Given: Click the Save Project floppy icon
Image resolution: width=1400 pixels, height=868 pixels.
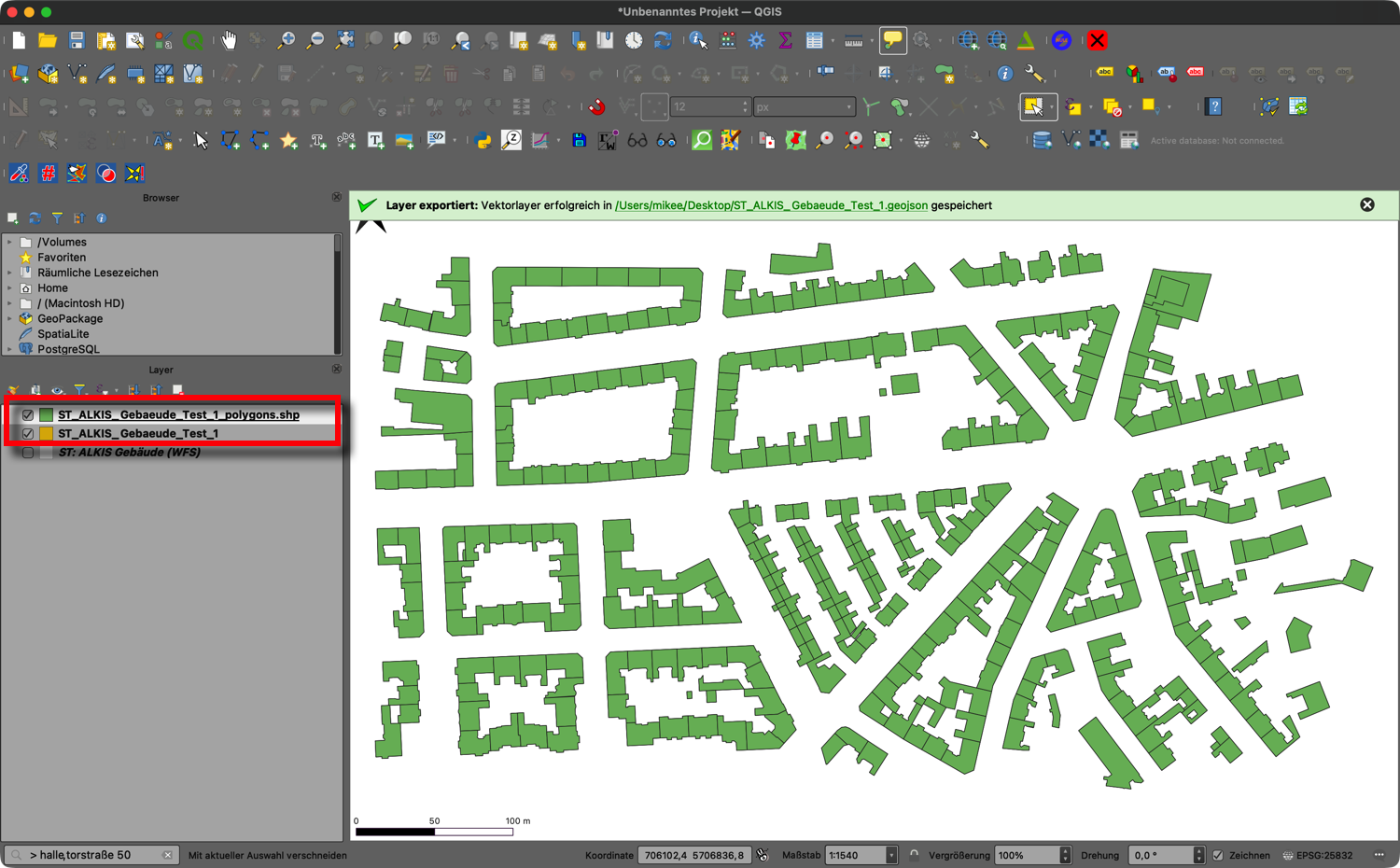Looking at the screenshot, I should tap(77, 40).
